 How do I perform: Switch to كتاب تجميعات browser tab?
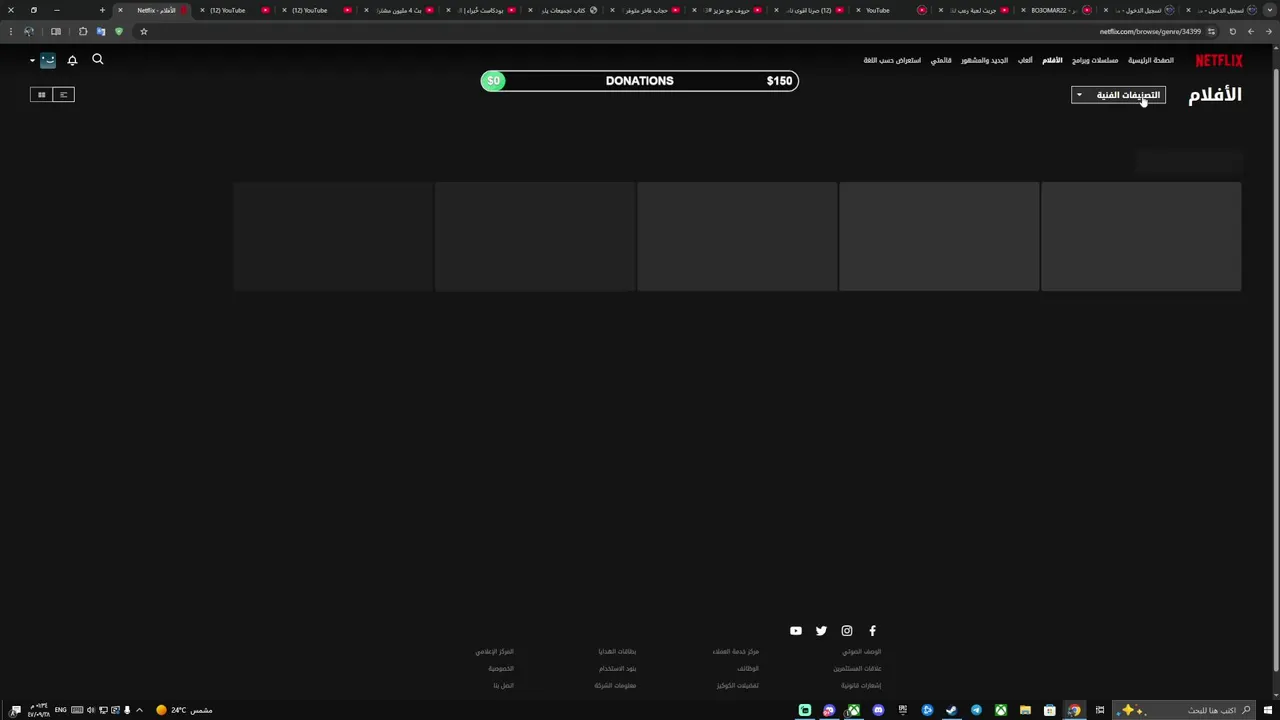coord(565,10)
